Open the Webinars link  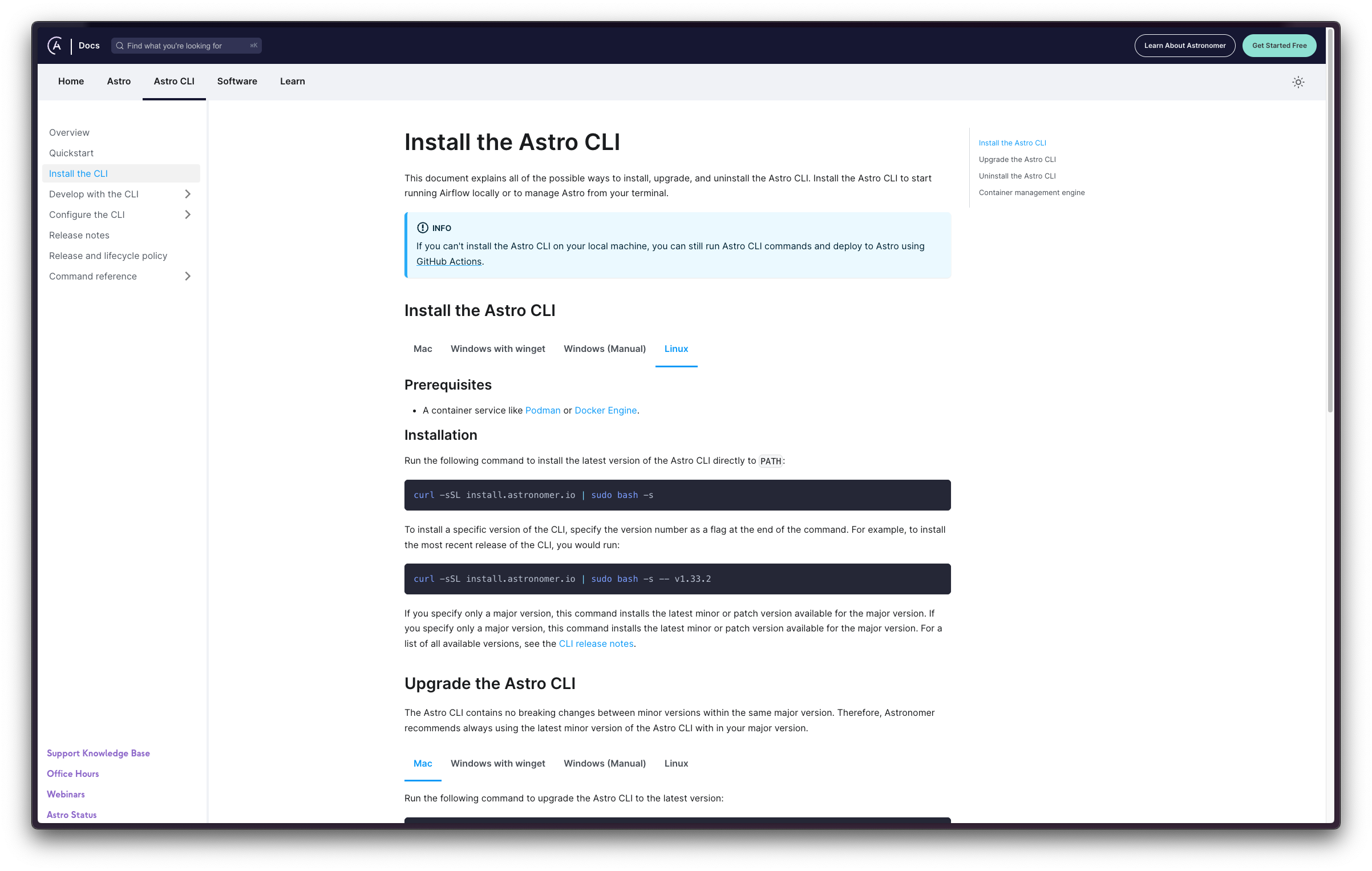pyautogui.click(x=66, y=795)
